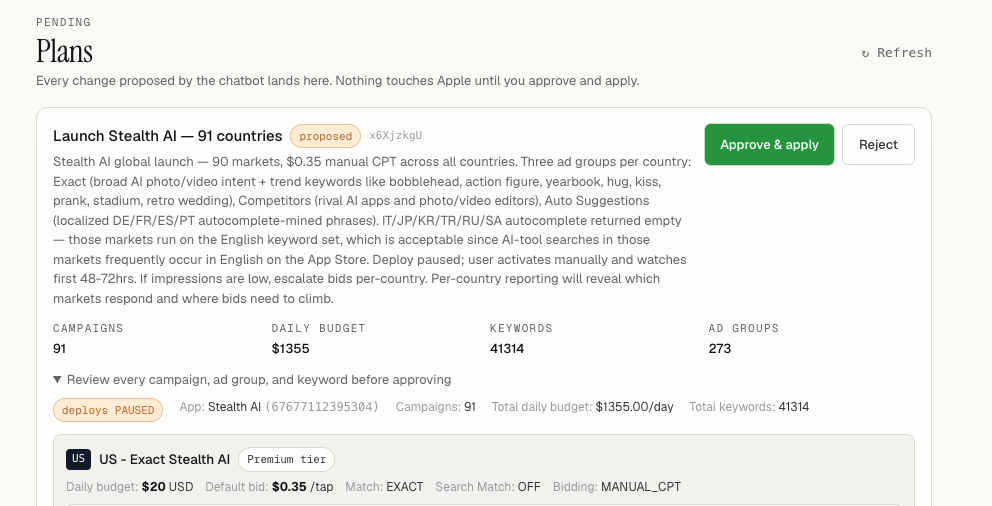
Task: Click the 'Search Match: OFF' text
Action: point(488,487)
